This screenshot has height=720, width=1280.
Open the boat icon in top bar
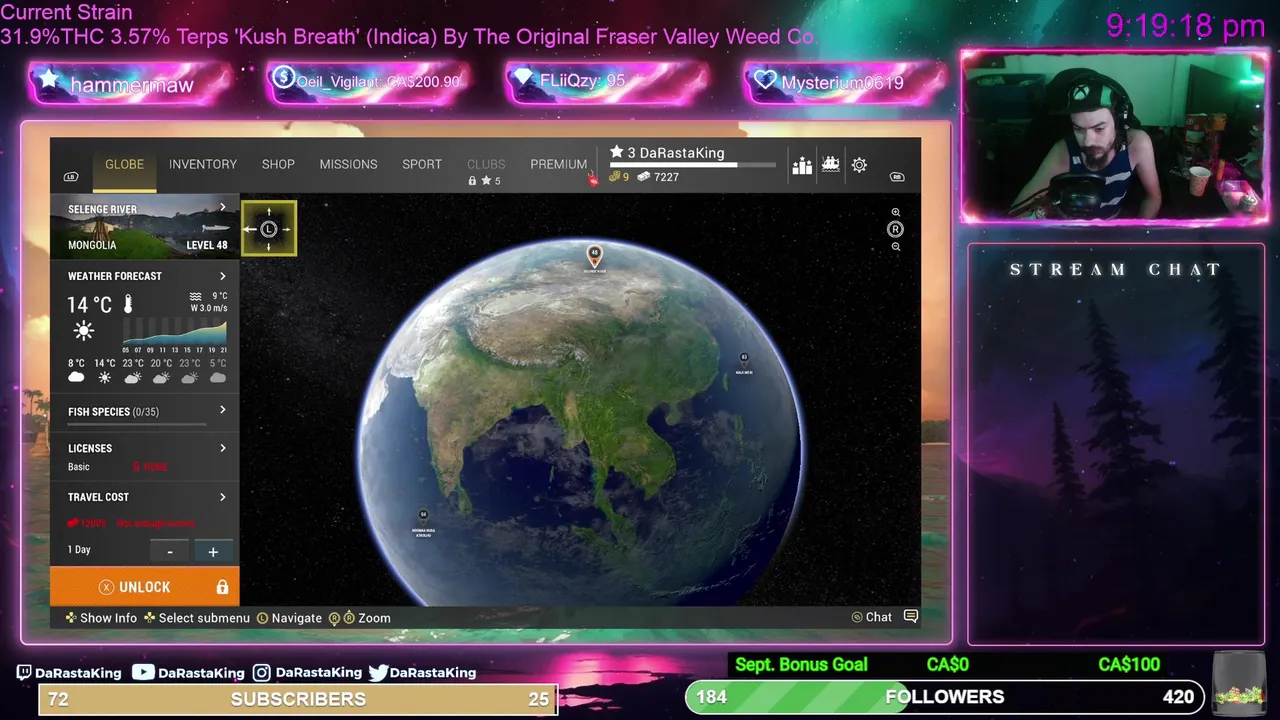tap(831, 165)
